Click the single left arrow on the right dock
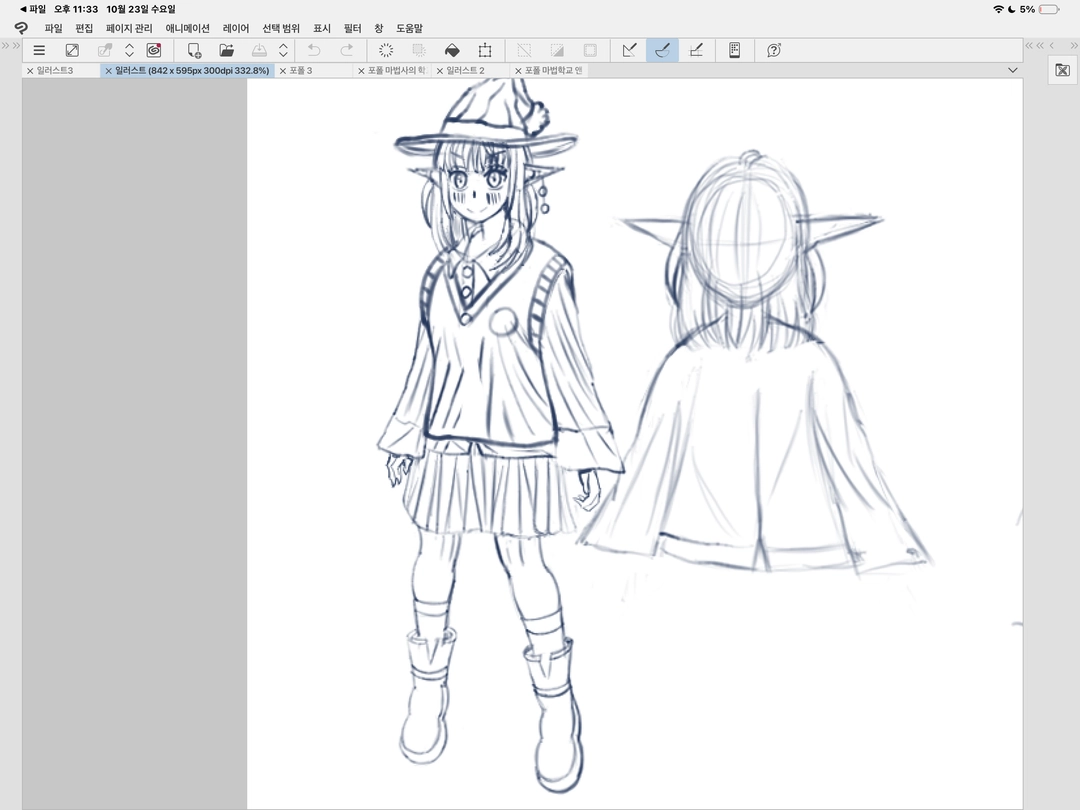This screenshot has height=810, width=1080. (x=1052, y=45)
